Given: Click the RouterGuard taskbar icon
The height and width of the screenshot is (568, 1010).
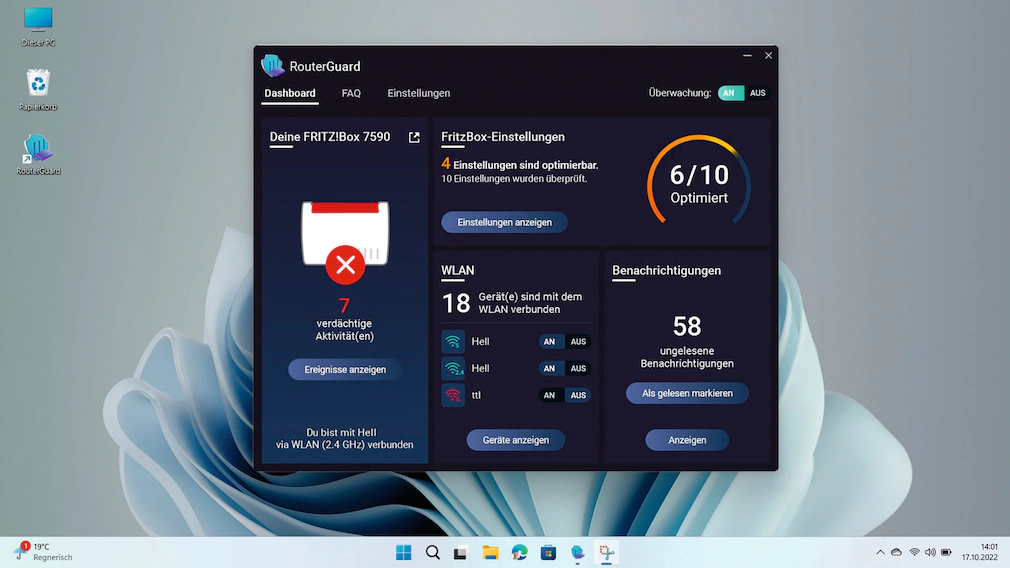Looking at the screenshot, I should pos(577,553).
